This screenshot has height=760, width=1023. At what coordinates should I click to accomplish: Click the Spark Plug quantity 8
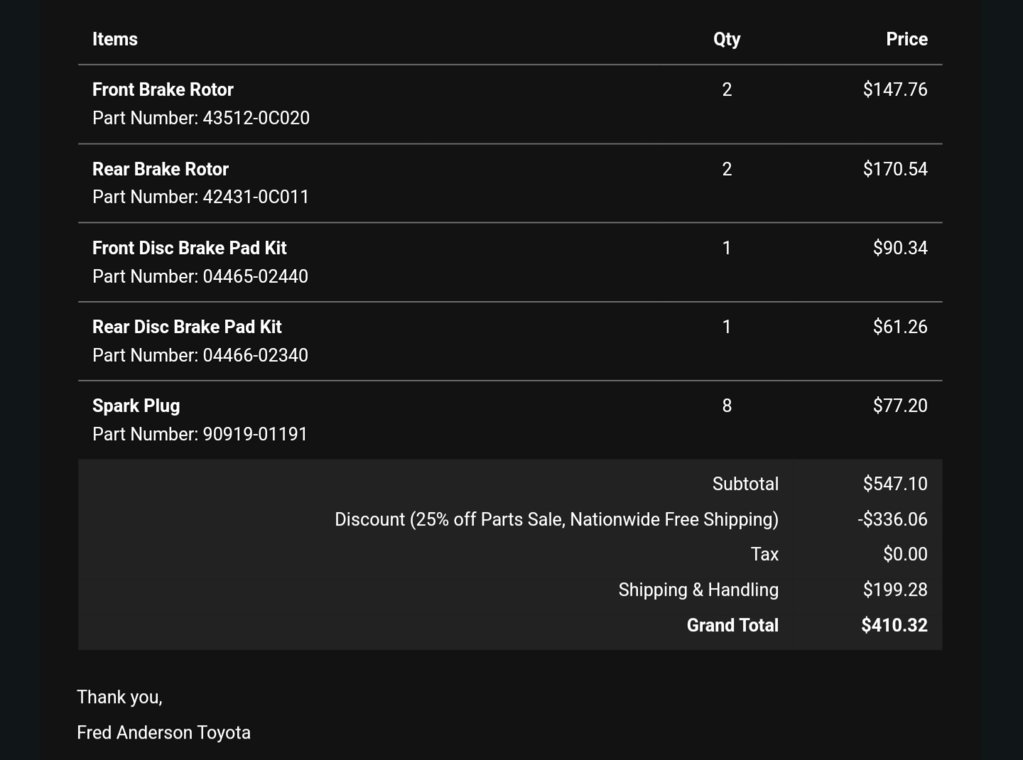[727, 406]
